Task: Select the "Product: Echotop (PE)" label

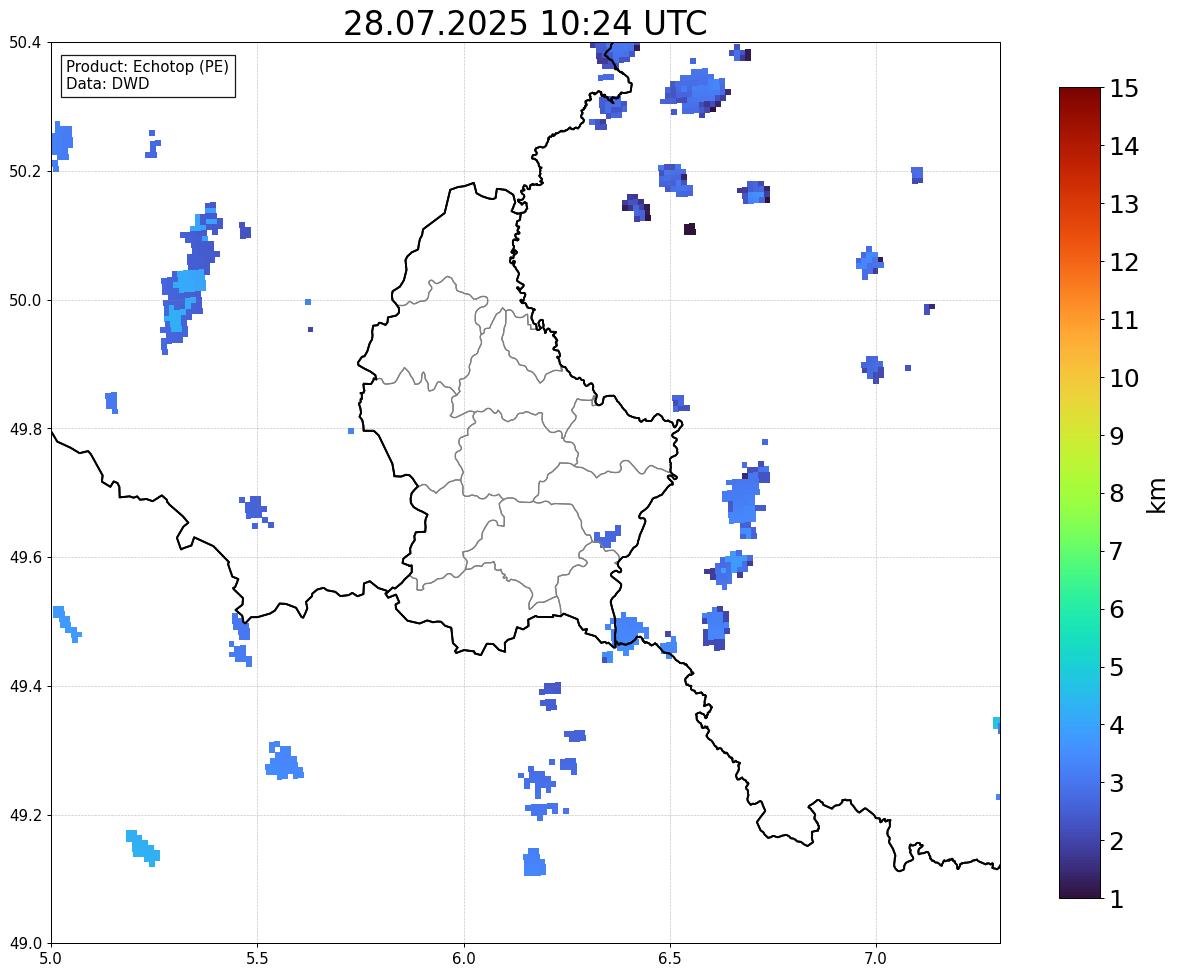Action: pyautogui.click(x=147, y=67)
